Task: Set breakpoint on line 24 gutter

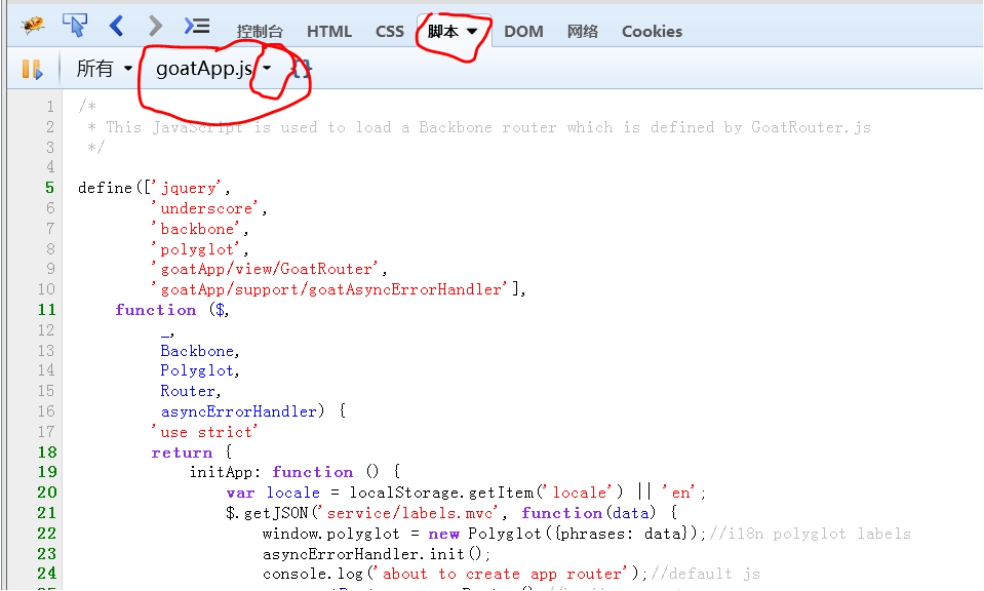Action: (47, 573)
